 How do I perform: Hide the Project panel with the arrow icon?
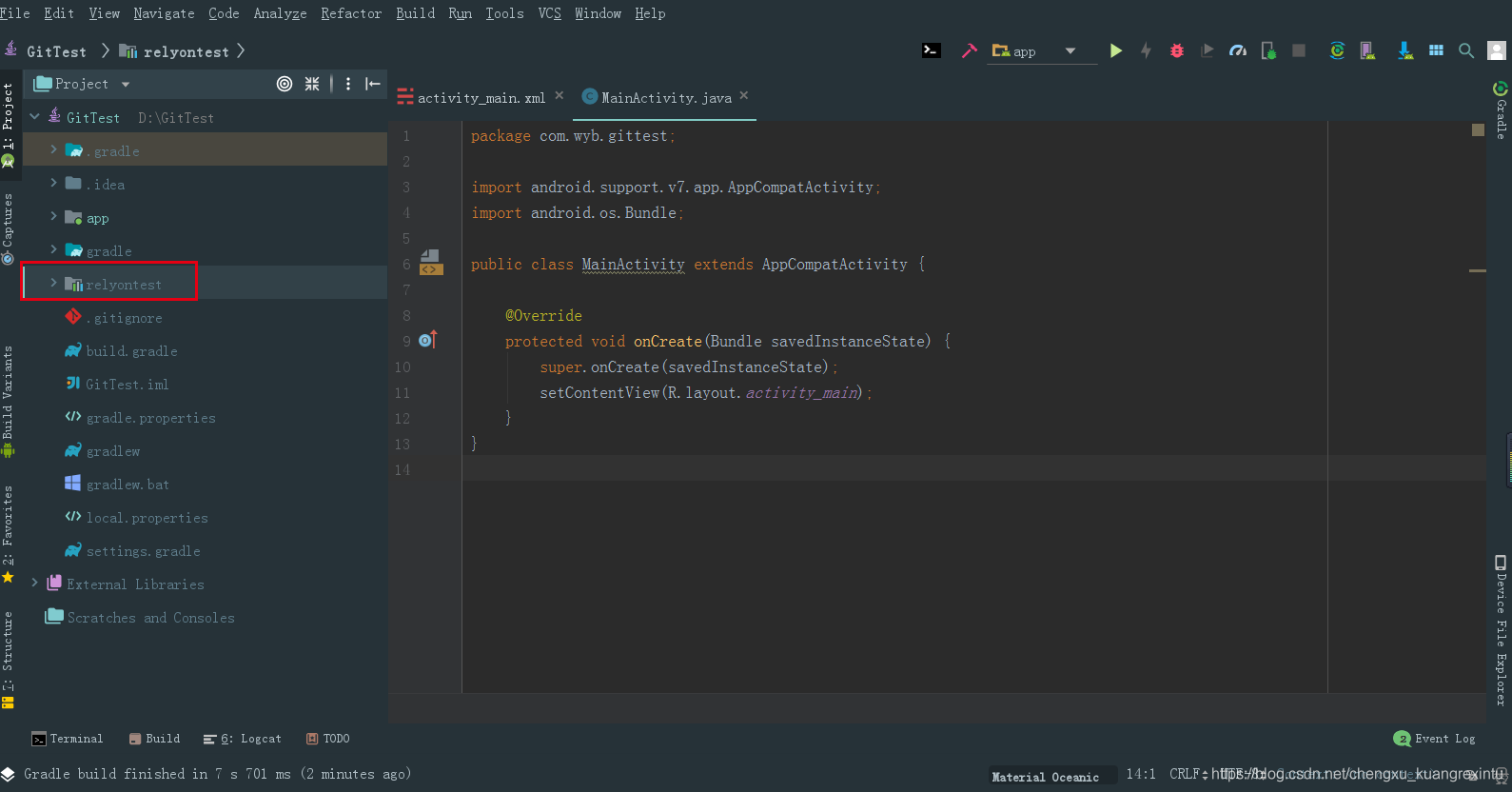pos(373,84)
